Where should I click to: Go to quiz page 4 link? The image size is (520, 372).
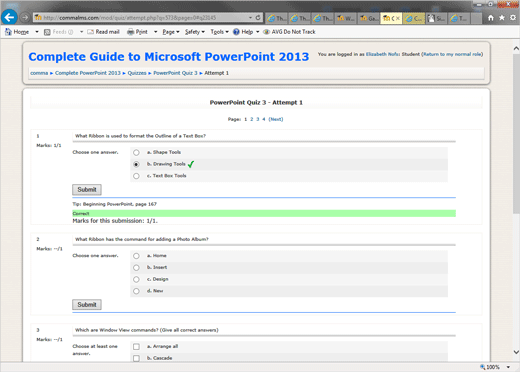tap(264, 119)
